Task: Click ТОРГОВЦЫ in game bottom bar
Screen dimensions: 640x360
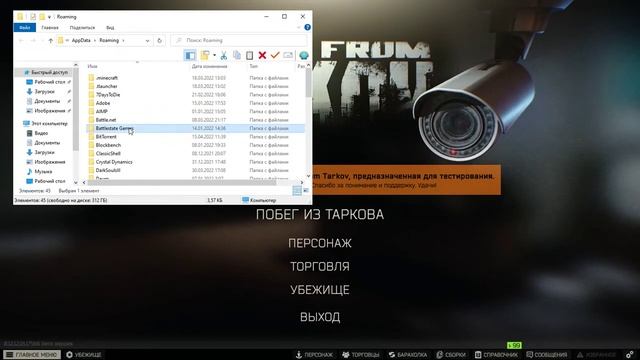Action: tap(361, 355)
